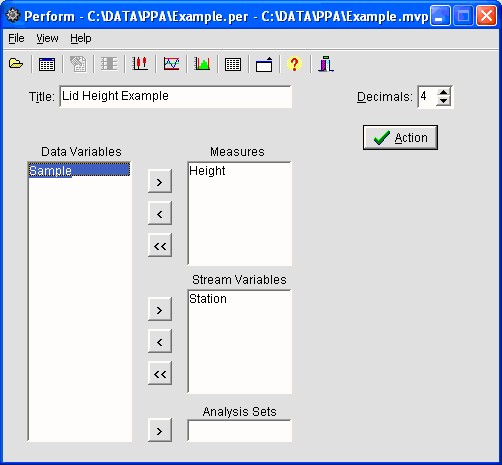This screenshot has width=502, height=465.
Task: Click the data table toolbar icon
Action: click(47, 64)
